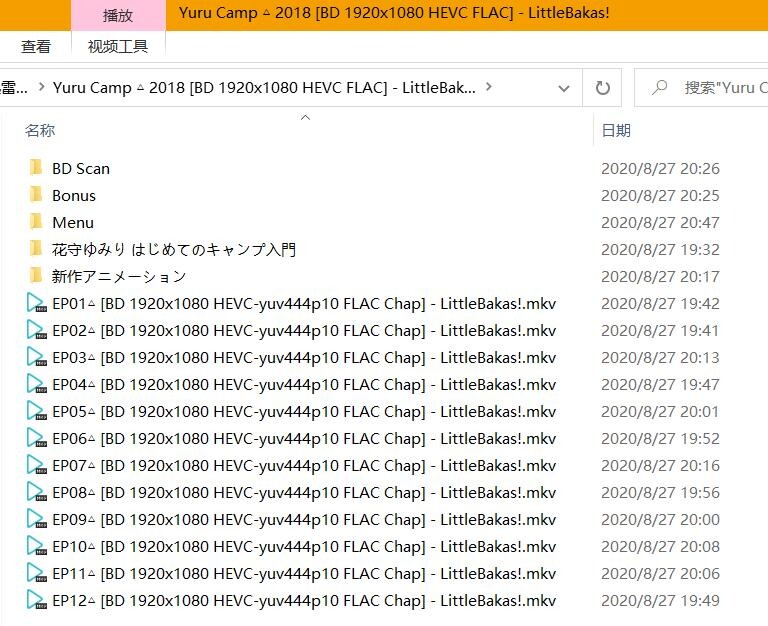
Task: Select the Menu folder icon
Action: click(36, 222)
